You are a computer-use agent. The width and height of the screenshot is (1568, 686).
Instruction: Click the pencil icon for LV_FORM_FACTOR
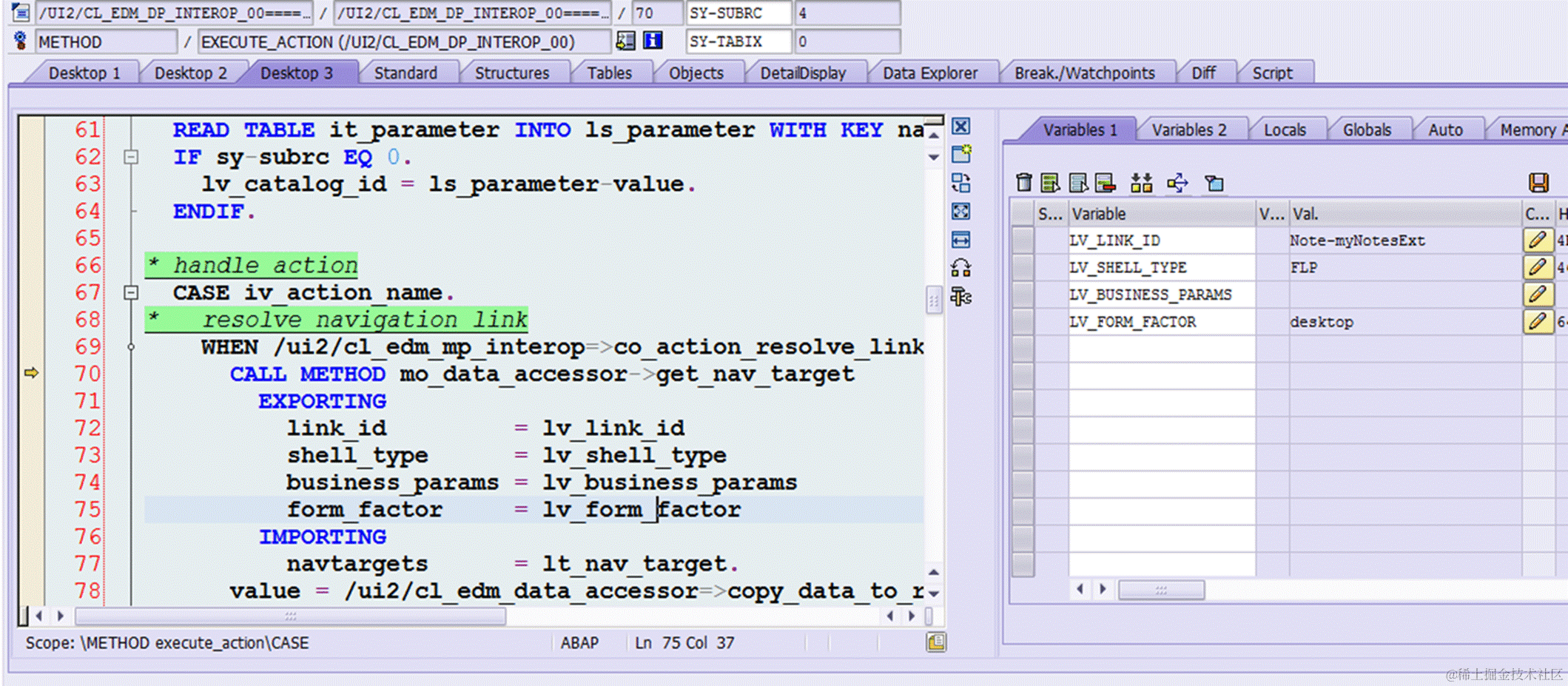[x=1537, y=321]
